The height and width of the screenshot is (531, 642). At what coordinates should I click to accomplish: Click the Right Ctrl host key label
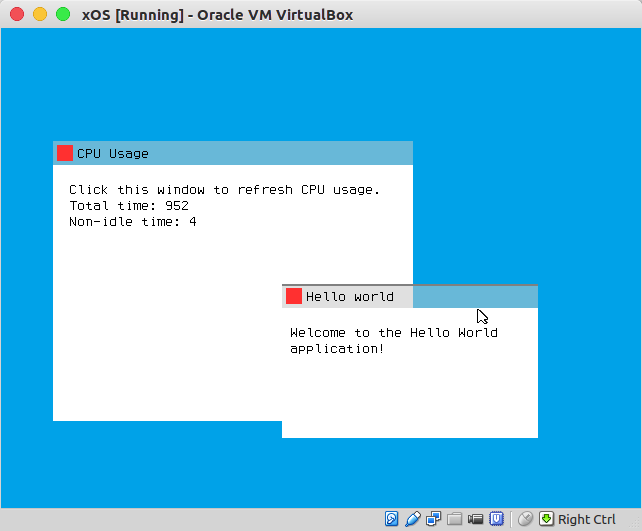[x=587, y=520]
